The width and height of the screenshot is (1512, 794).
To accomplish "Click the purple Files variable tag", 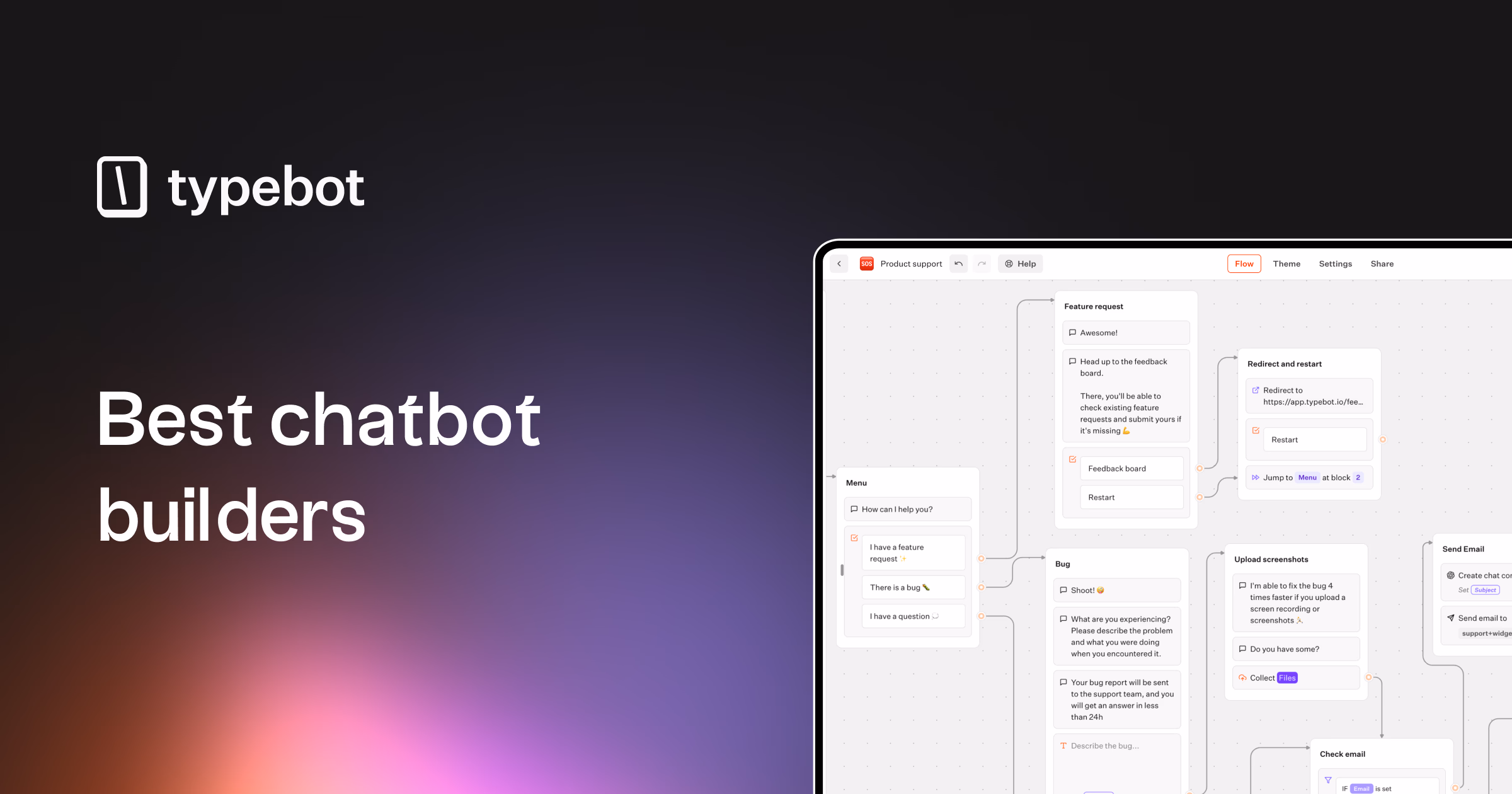I will coord(1287,678).
